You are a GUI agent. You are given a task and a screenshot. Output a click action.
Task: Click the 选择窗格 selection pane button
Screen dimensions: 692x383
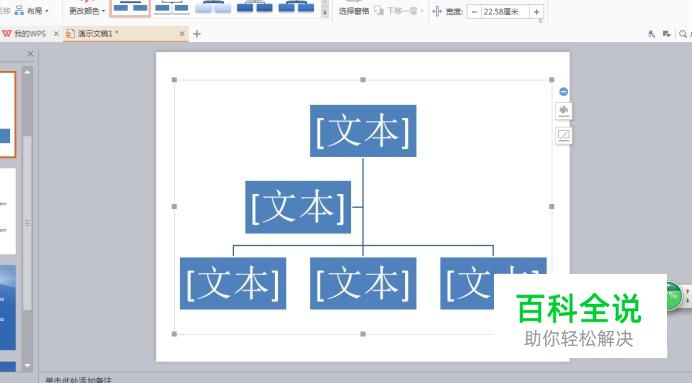tap(354, 11)
